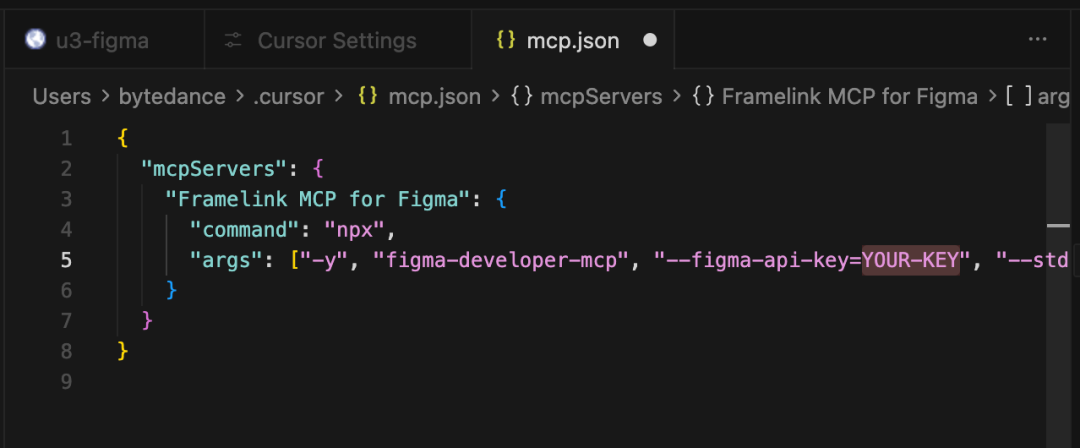
Task: Click the braces icon before mcpServers breadcrumb
Action: 520,97
